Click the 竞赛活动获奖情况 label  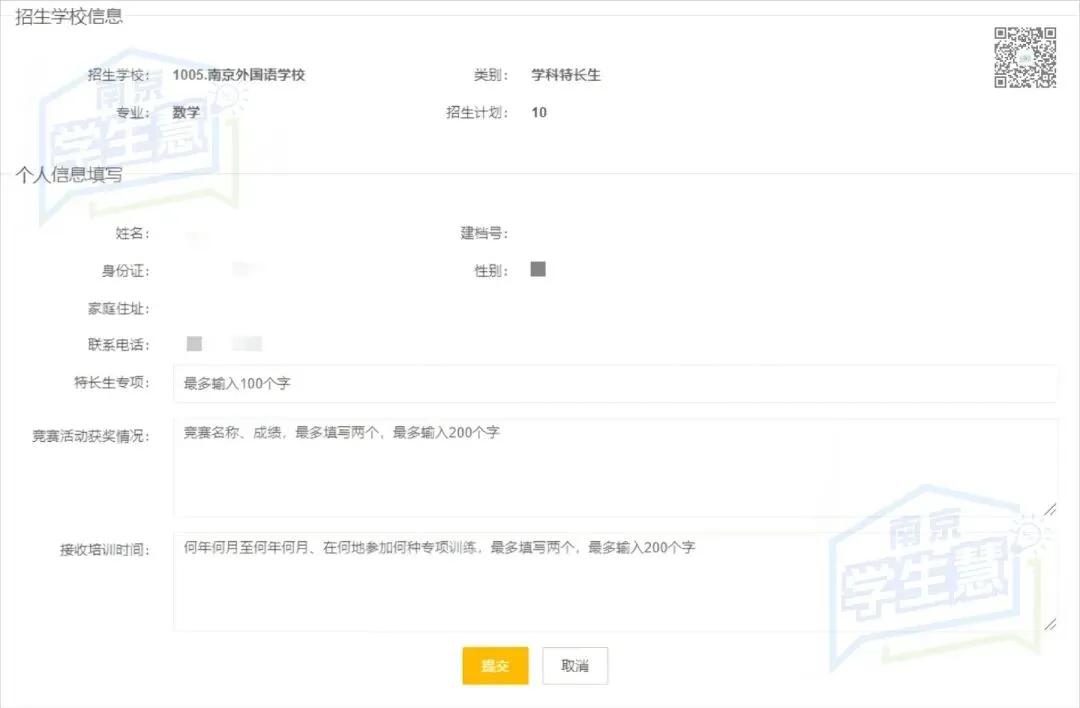pyautogui.click(x=91, y=436)
